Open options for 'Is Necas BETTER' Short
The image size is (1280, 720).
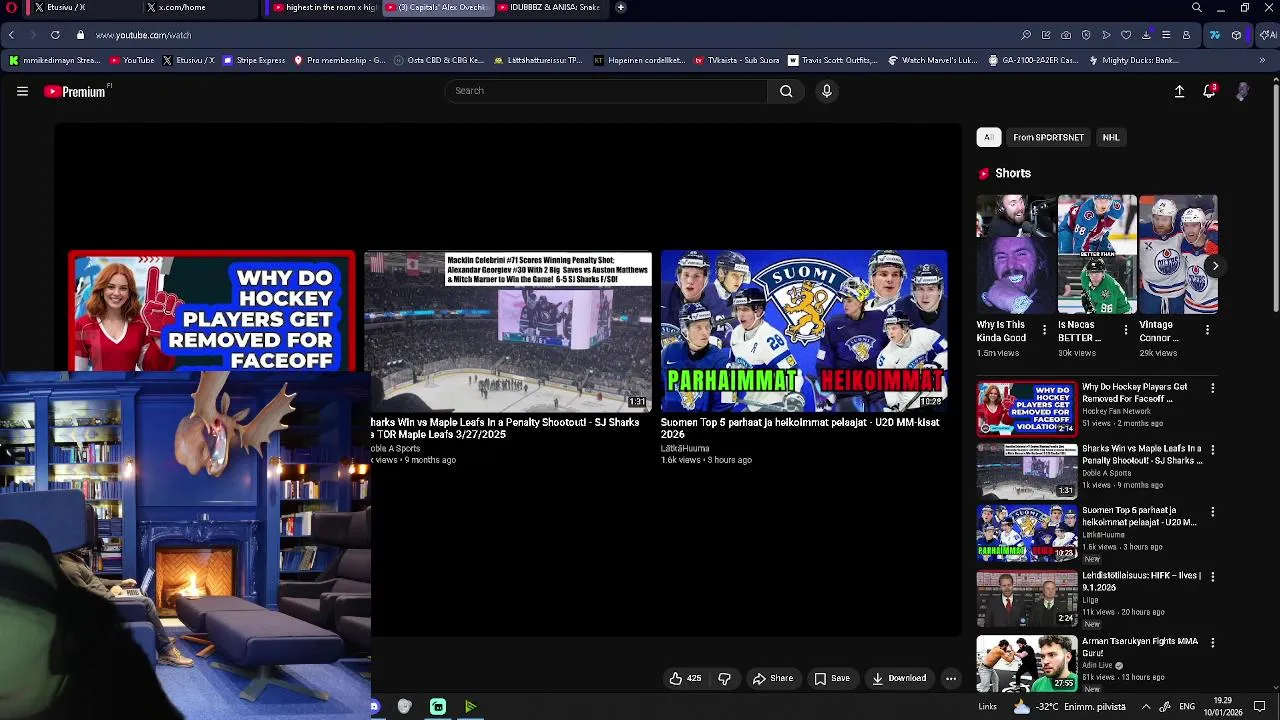pos(1125,329)
